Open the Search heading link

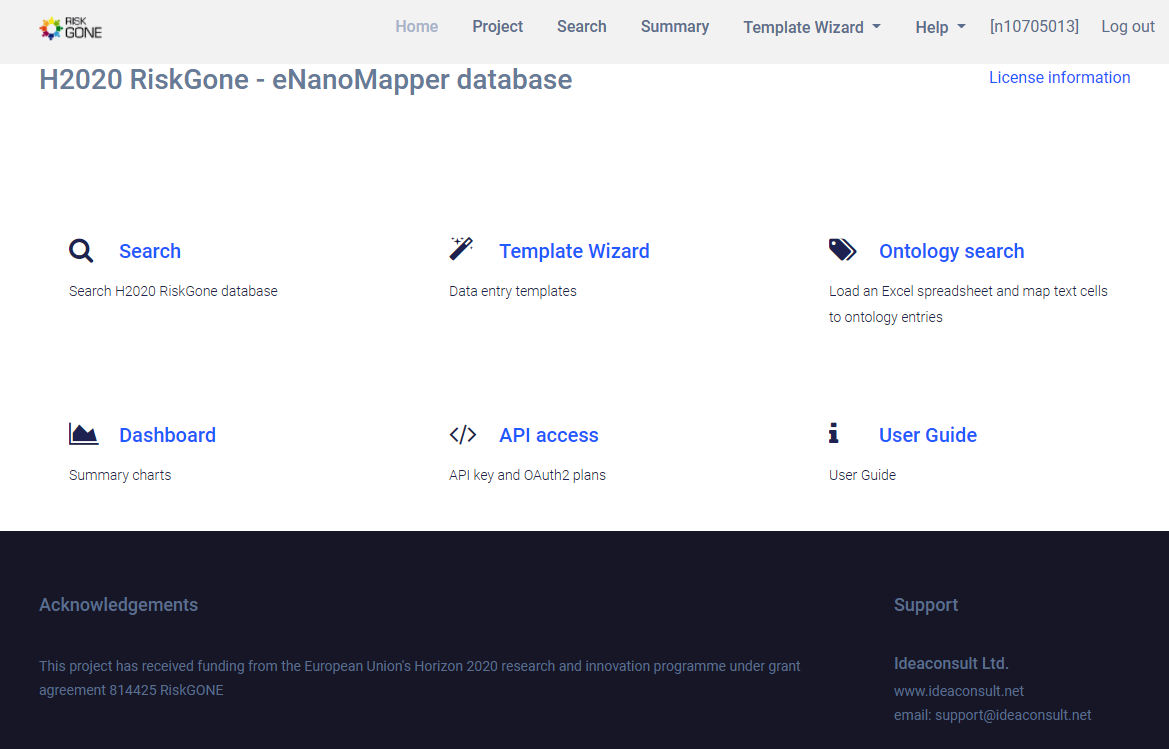click(150, 251)
